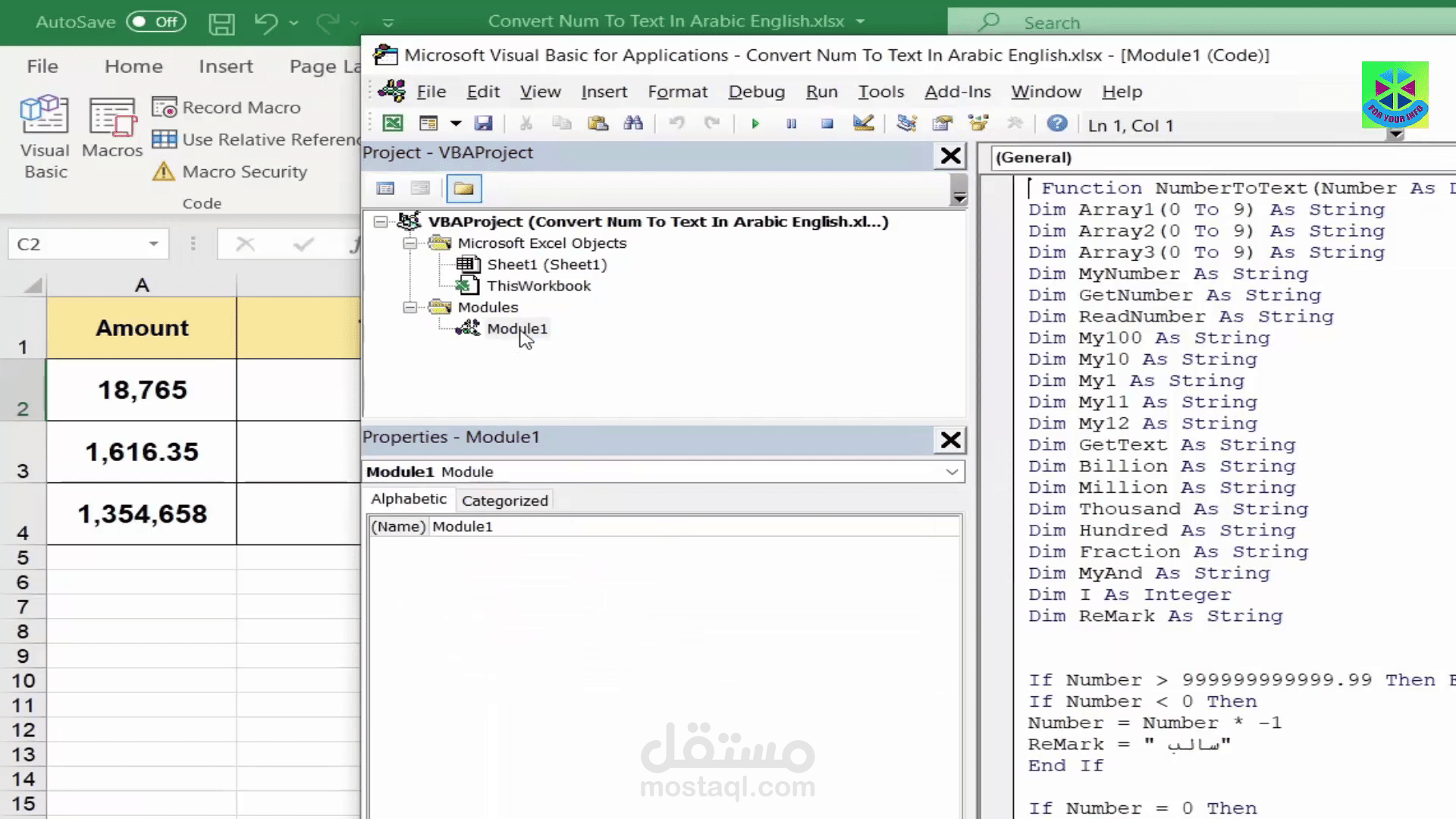Click the Break pause icon
The height and width of the screenshot is (819, 1456).
point(791,124)
